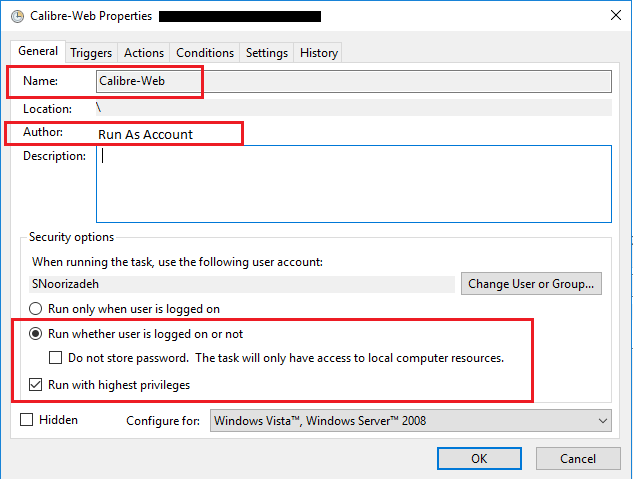The width and height of the screenshot is (635, 481).
Task: Switch to the Actions tab
Action: click(144, 53)
